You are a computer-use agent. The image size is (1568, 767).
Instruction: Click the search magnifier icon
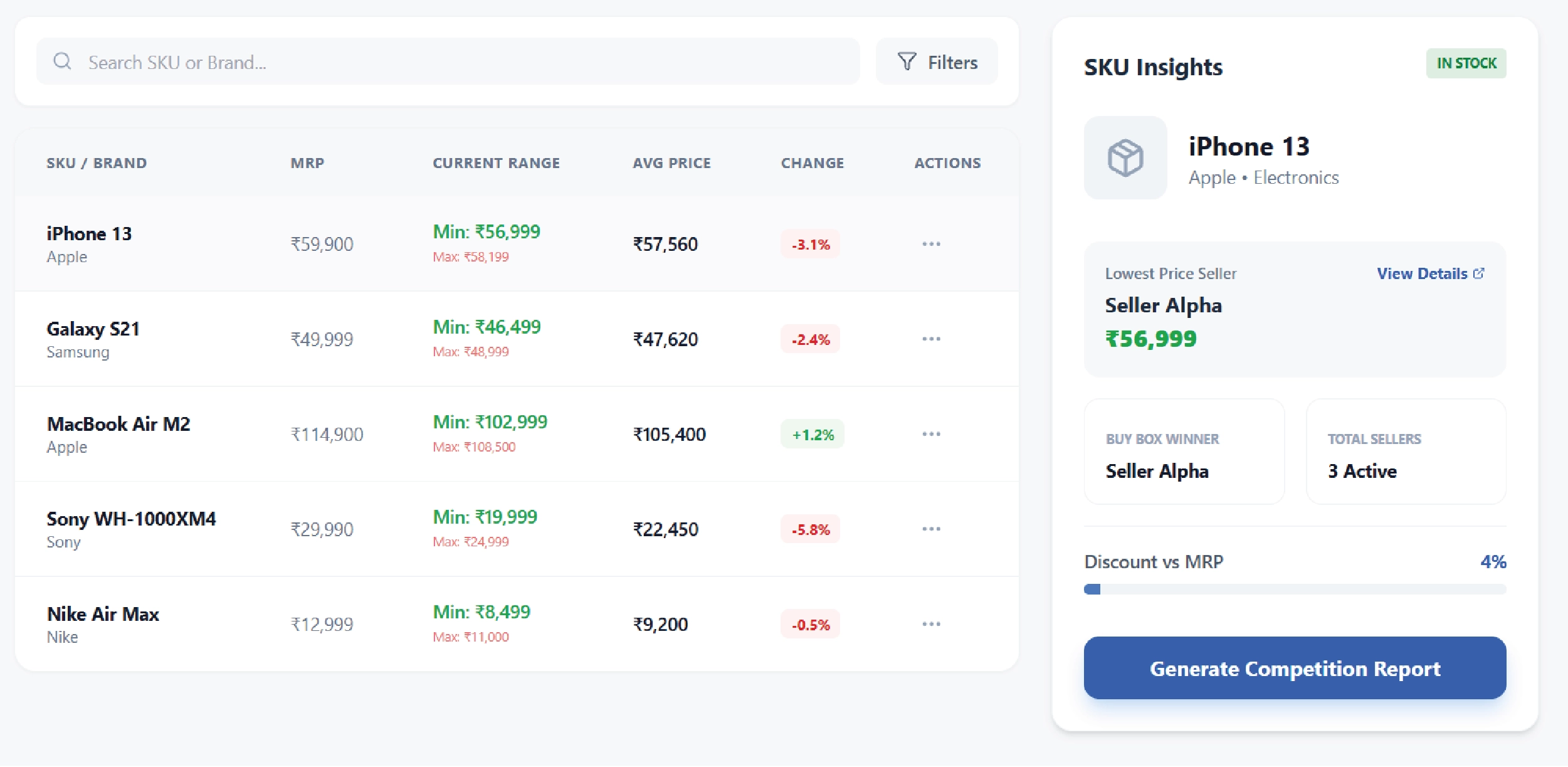point(63,61)
